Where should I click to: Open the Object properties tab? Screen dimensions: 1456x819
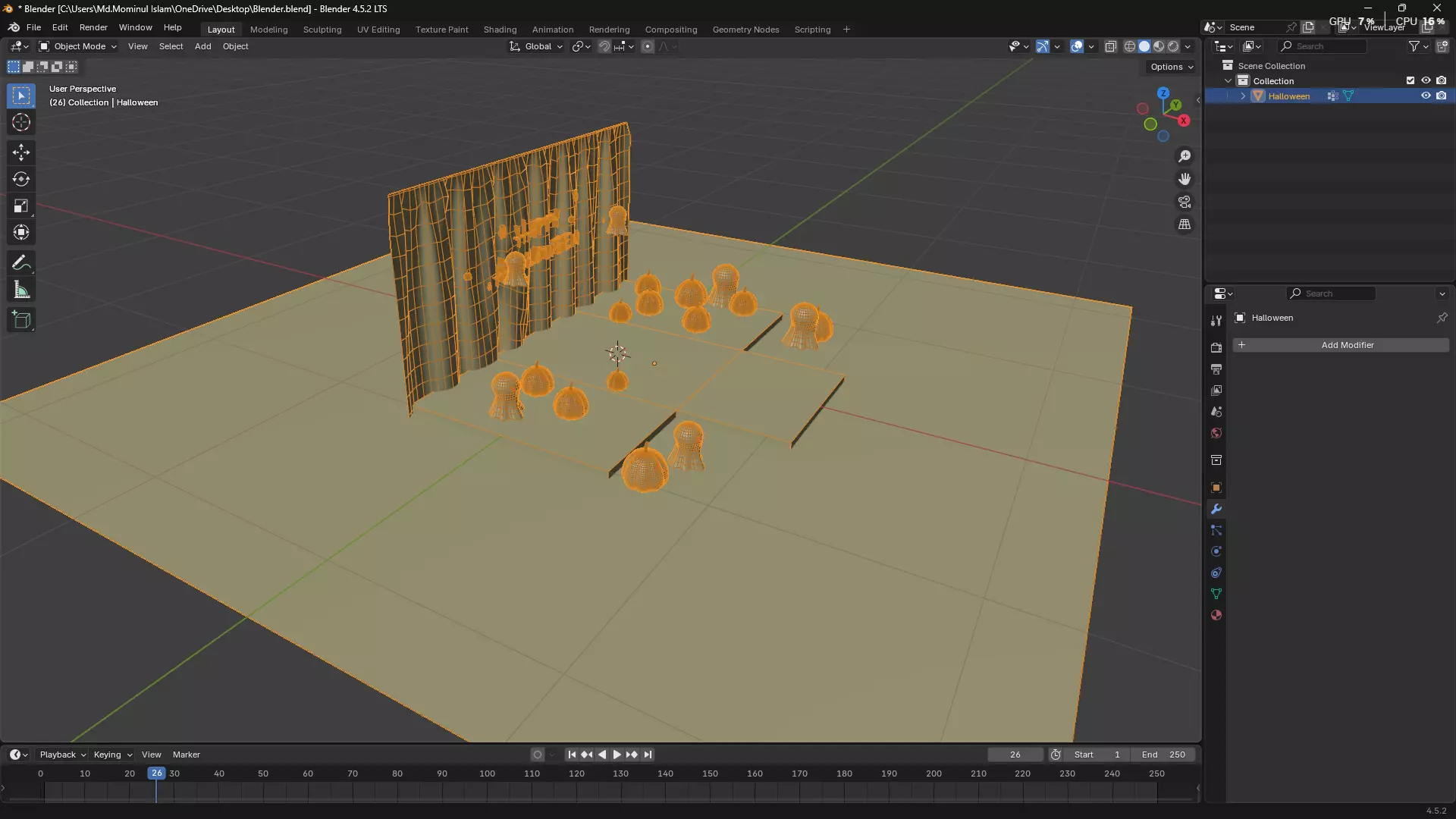coord(1216,487)
